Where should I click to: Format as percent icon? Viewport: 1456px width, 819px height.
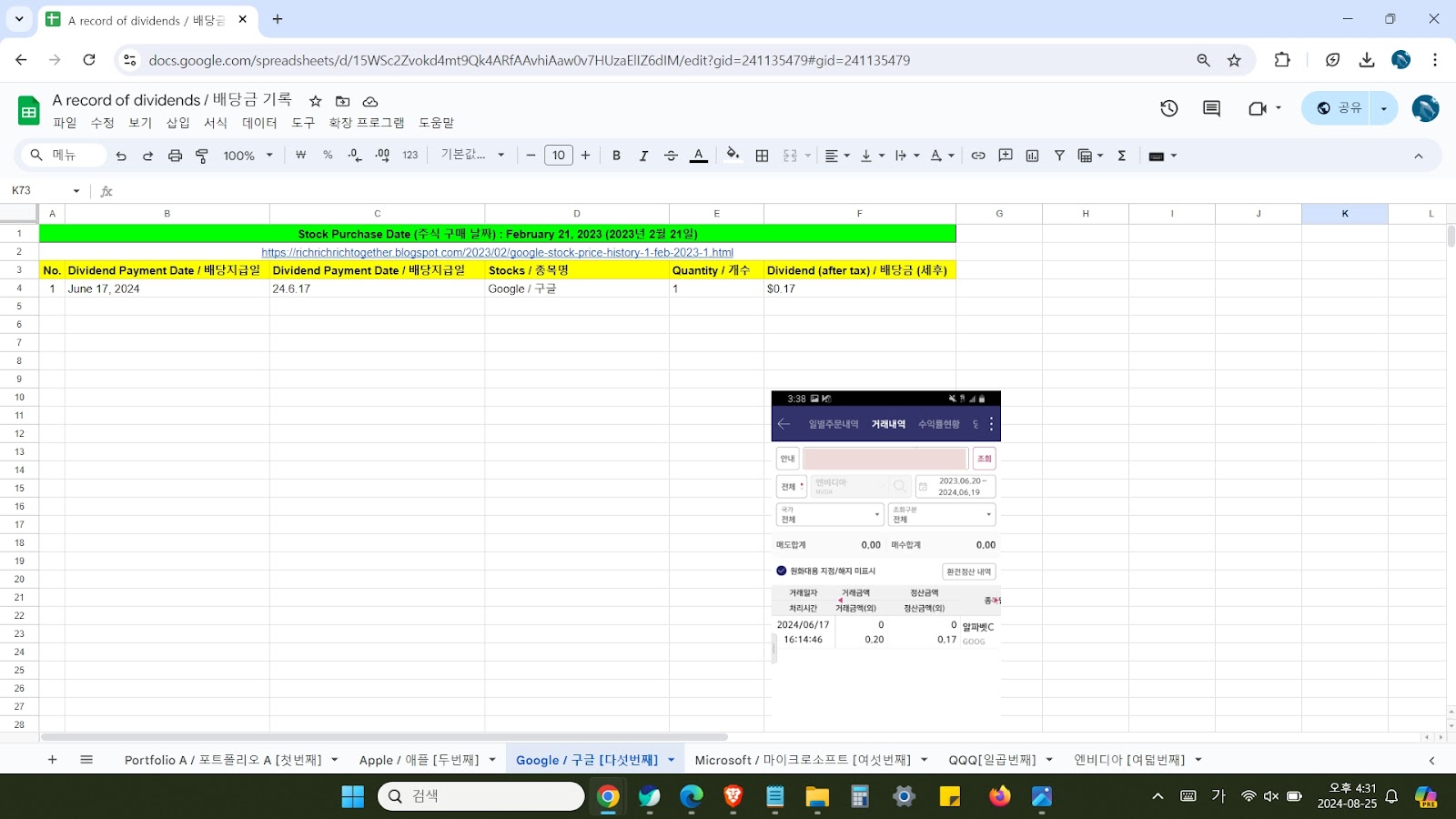328,156
